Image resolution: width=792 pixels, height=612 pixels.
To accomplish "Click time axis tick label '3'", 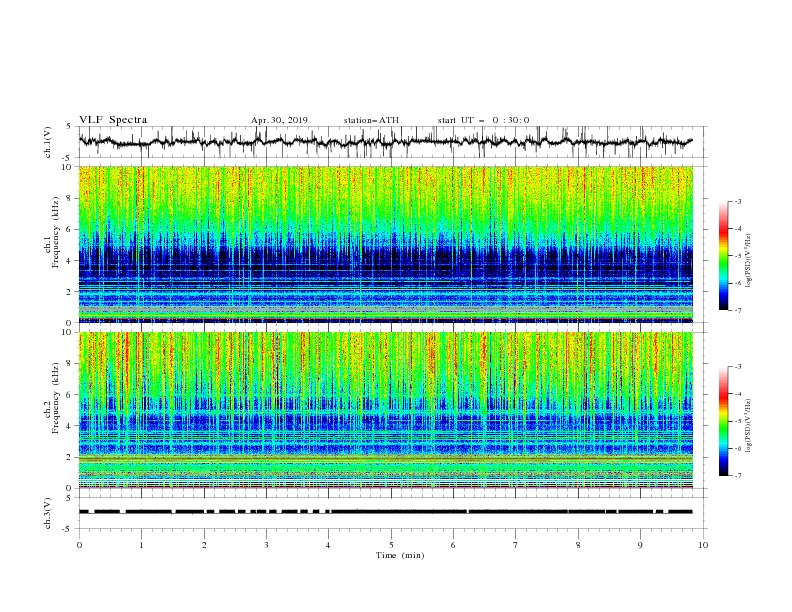I will [x=266, y=545].
